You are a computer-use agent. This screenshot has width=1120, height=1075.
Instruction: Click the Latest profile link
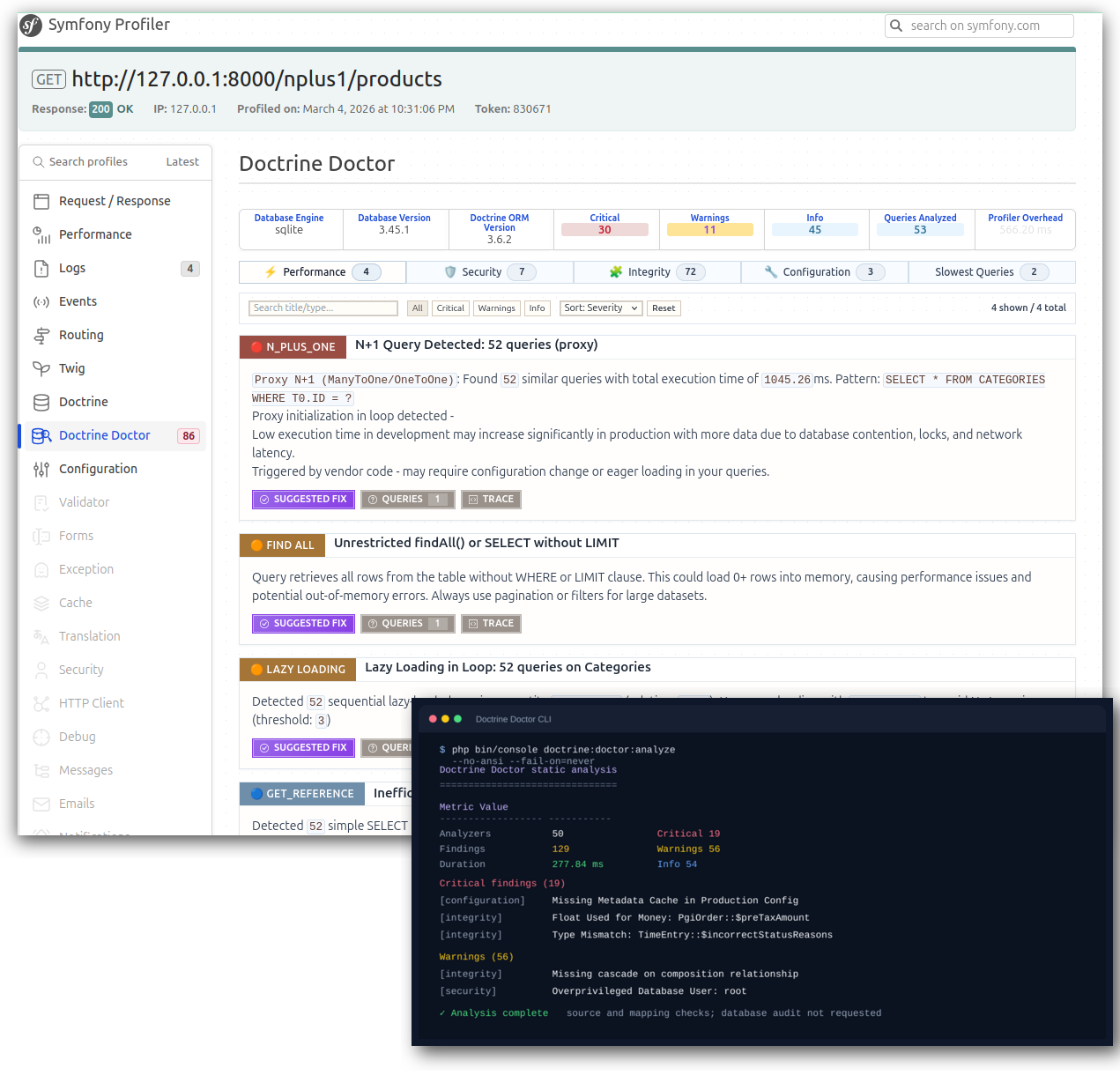point(182,162)
